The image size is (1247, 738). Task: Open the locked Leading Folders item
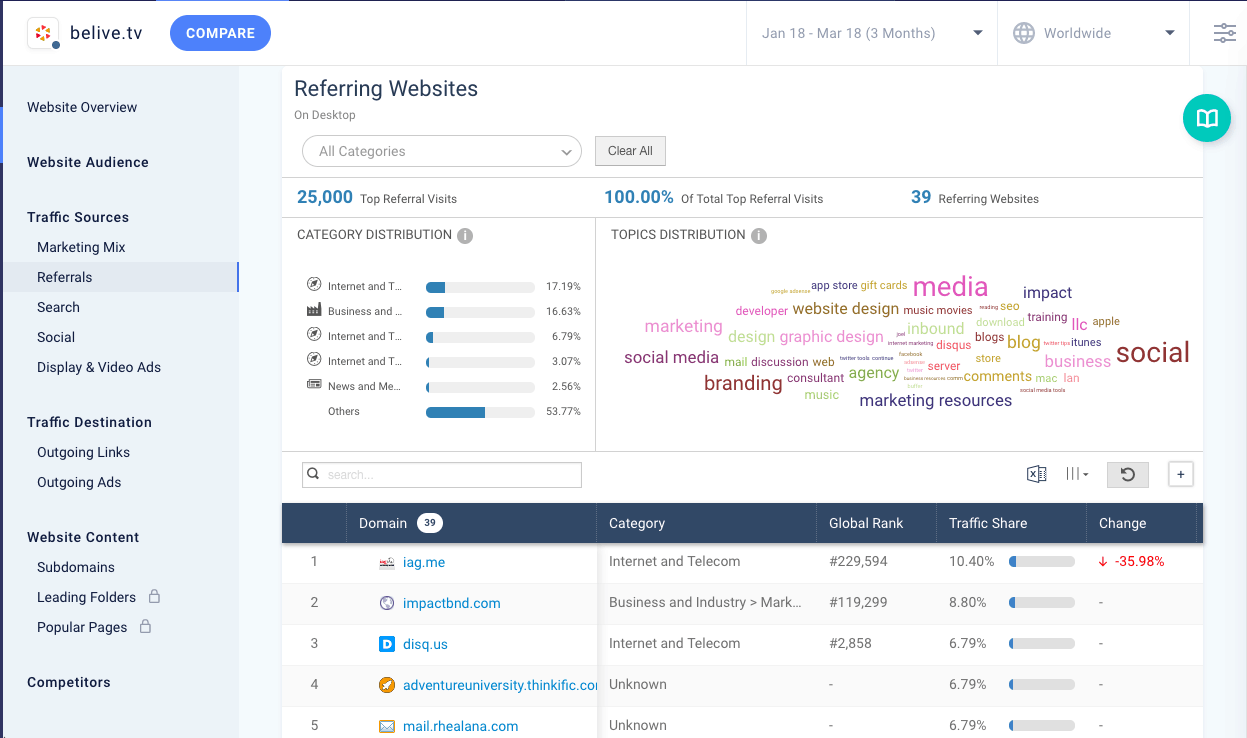click(86, 597)
